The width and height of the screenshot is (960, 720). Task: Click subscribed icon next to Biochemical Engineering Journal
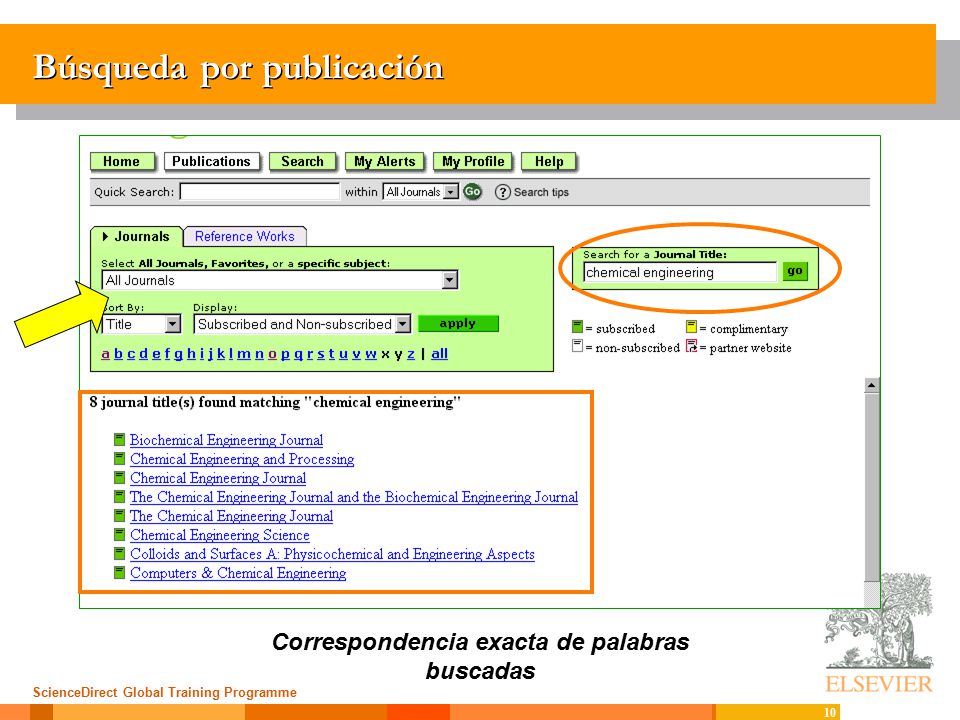click(119, 439)
